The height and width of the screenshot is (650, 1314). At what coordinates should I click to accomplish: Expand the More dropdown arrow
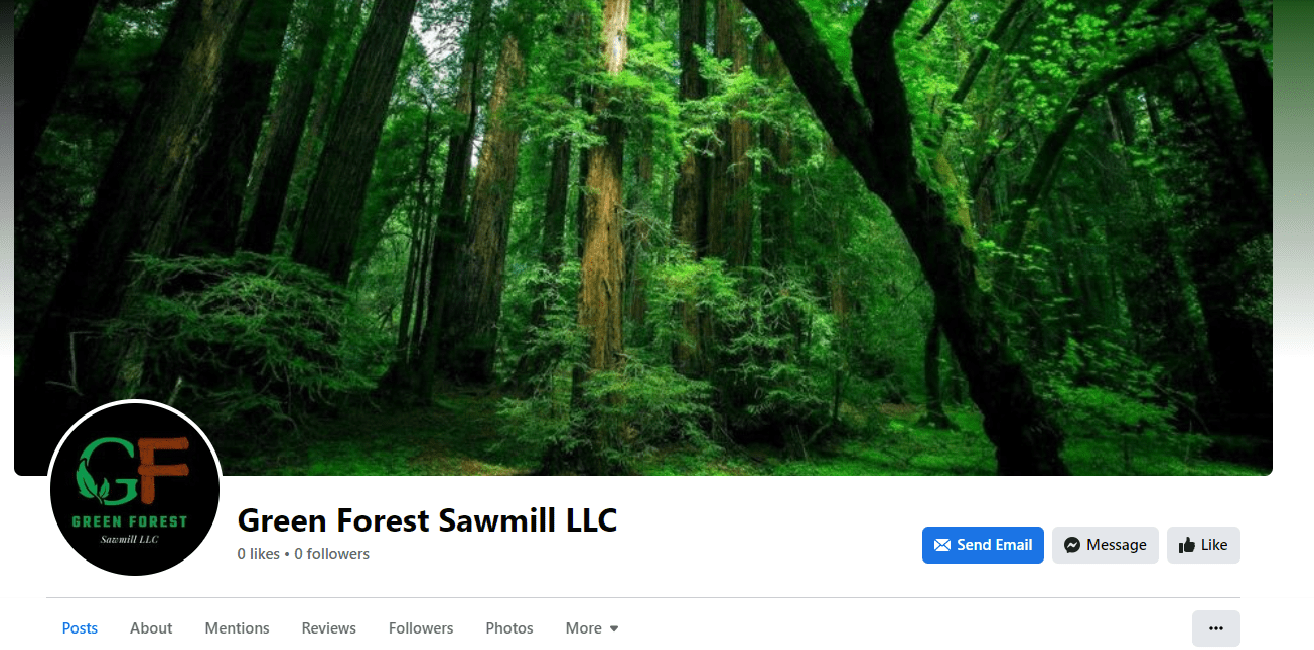pos(614,628)
